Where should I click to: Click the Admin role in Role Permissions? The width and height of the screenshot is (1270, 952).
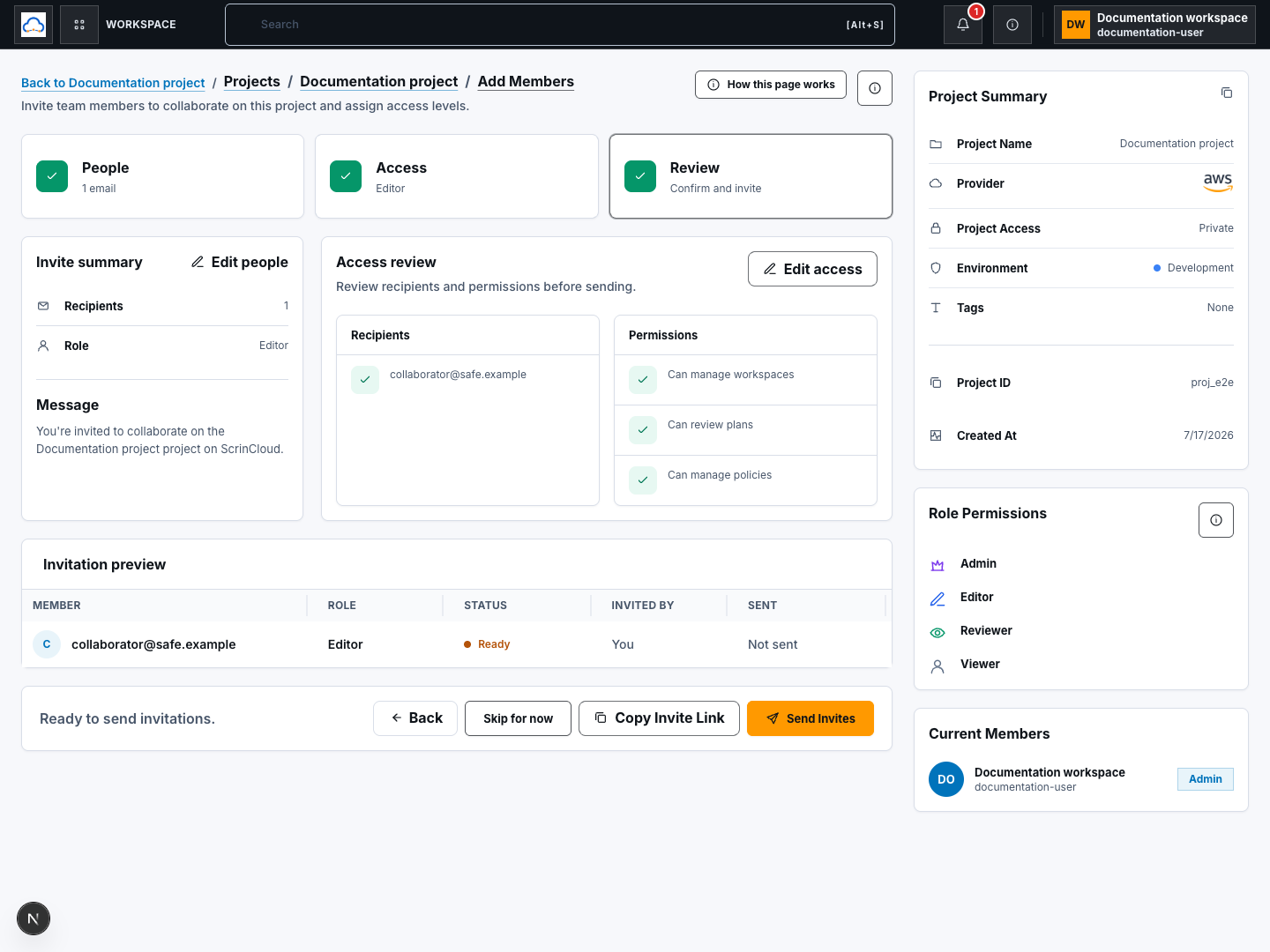[978, 564]
